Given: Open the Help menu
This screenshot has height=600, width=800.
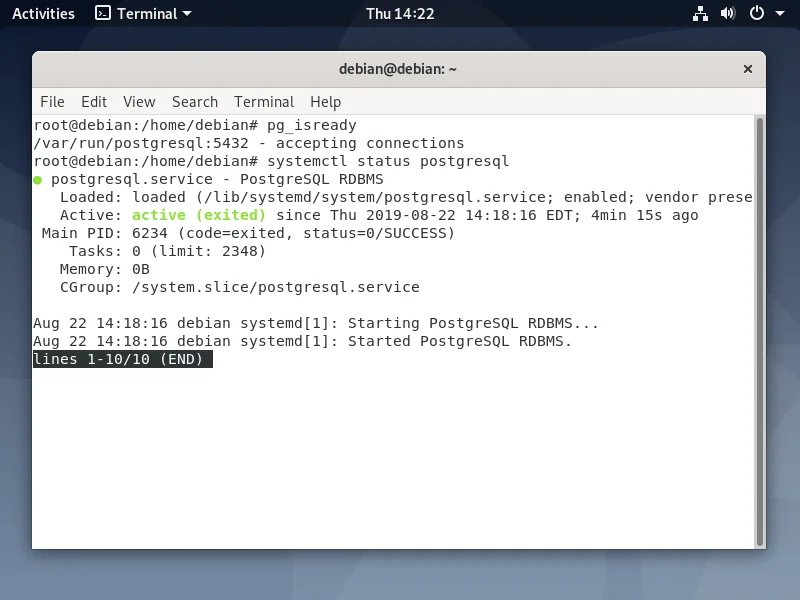Looking at the screenshot, I should [x=326, y=102].
